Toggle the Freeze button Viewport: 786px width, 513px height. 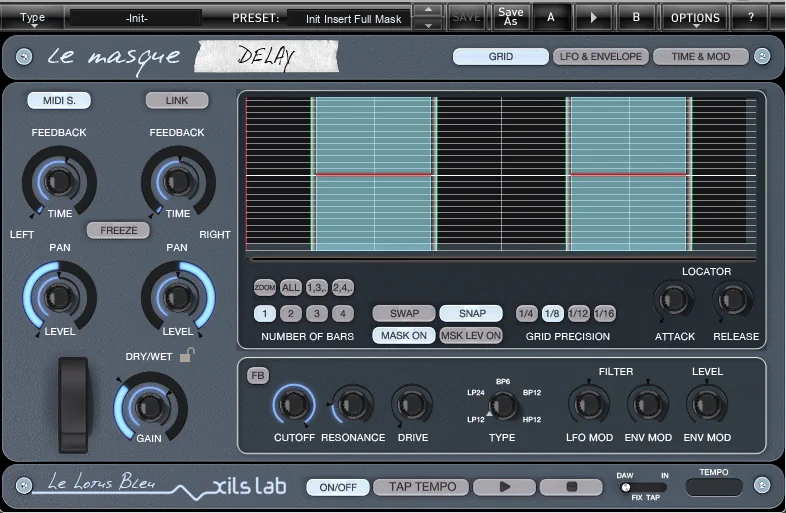point(118,230)
